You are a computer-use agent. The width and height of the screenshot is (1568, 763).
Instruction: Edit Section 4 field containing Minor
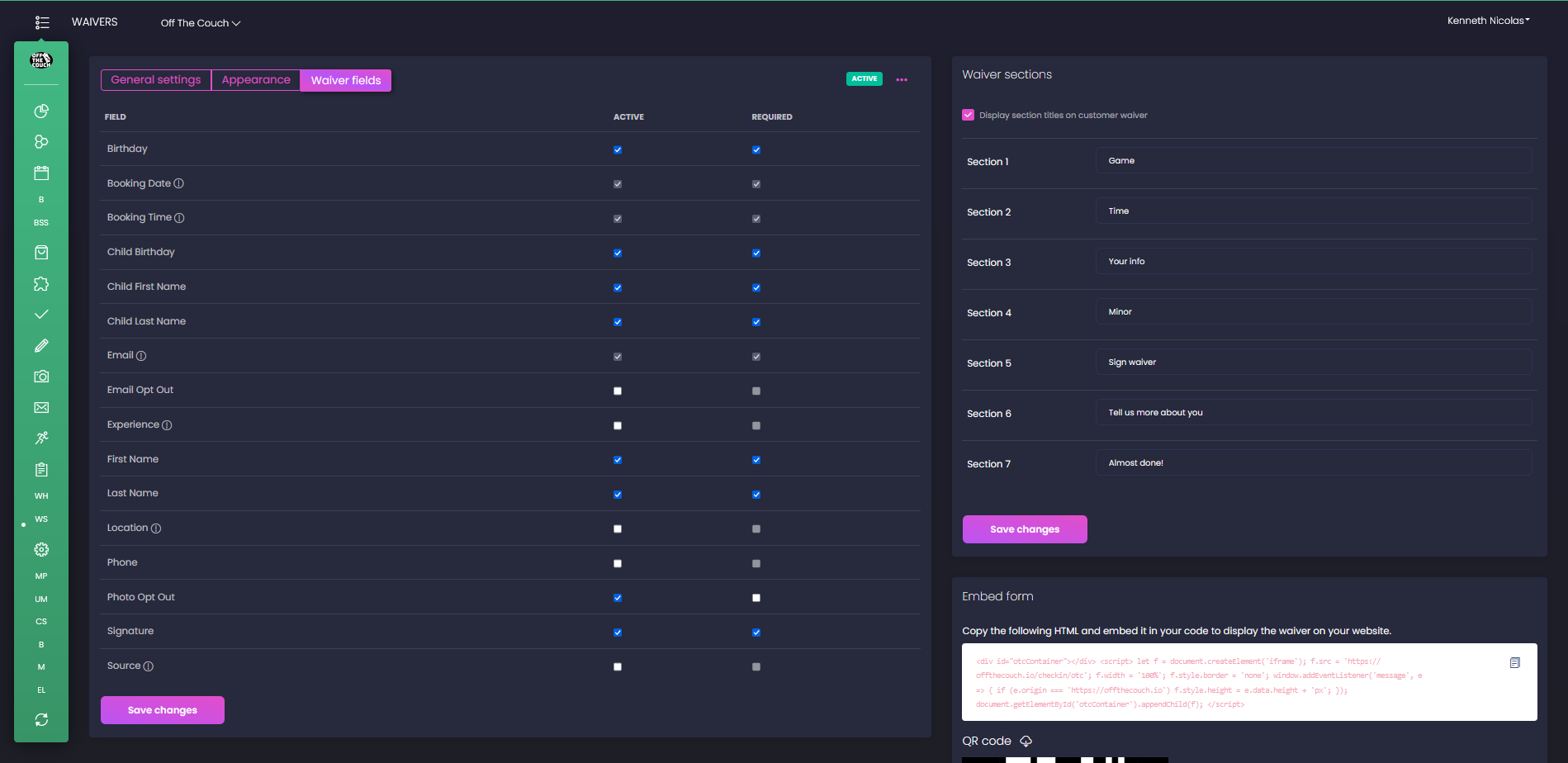(x=1314, y=312)
